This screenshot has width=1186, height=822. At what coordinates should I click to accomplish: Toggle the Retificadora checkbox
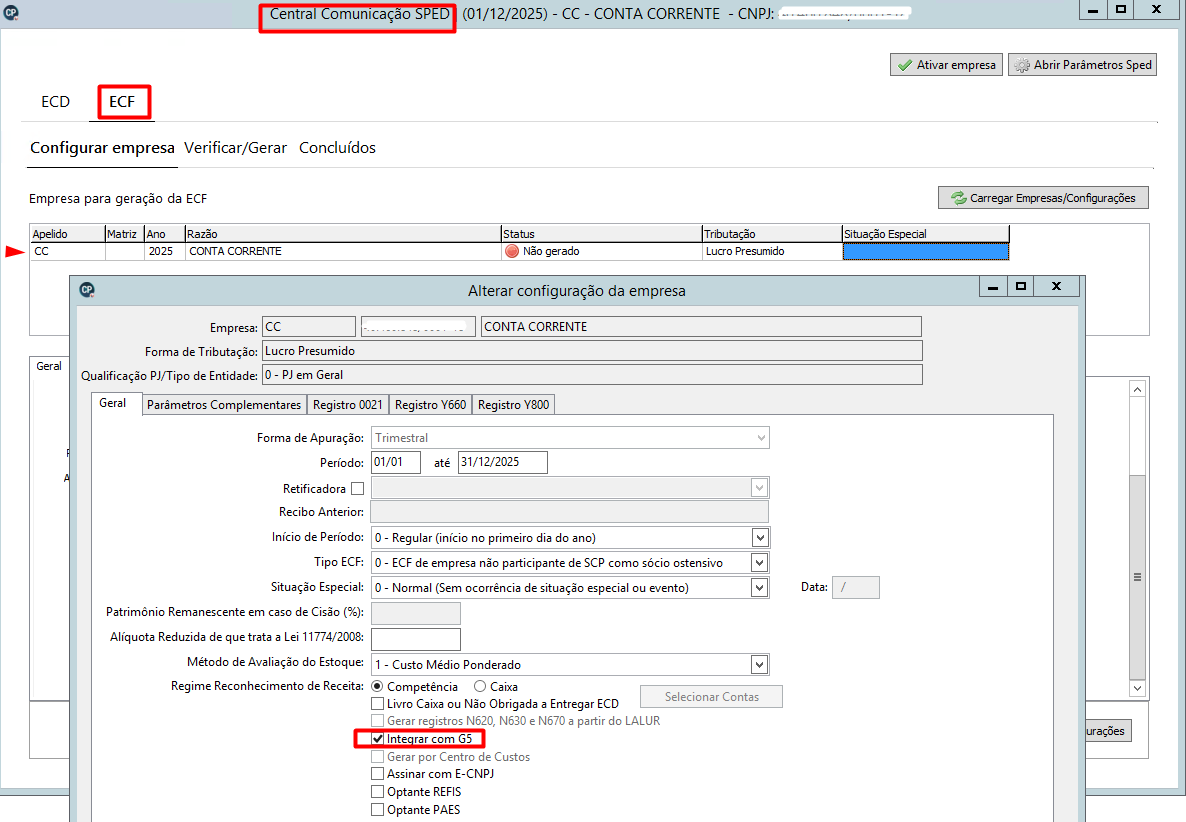[x=358, y=489]
